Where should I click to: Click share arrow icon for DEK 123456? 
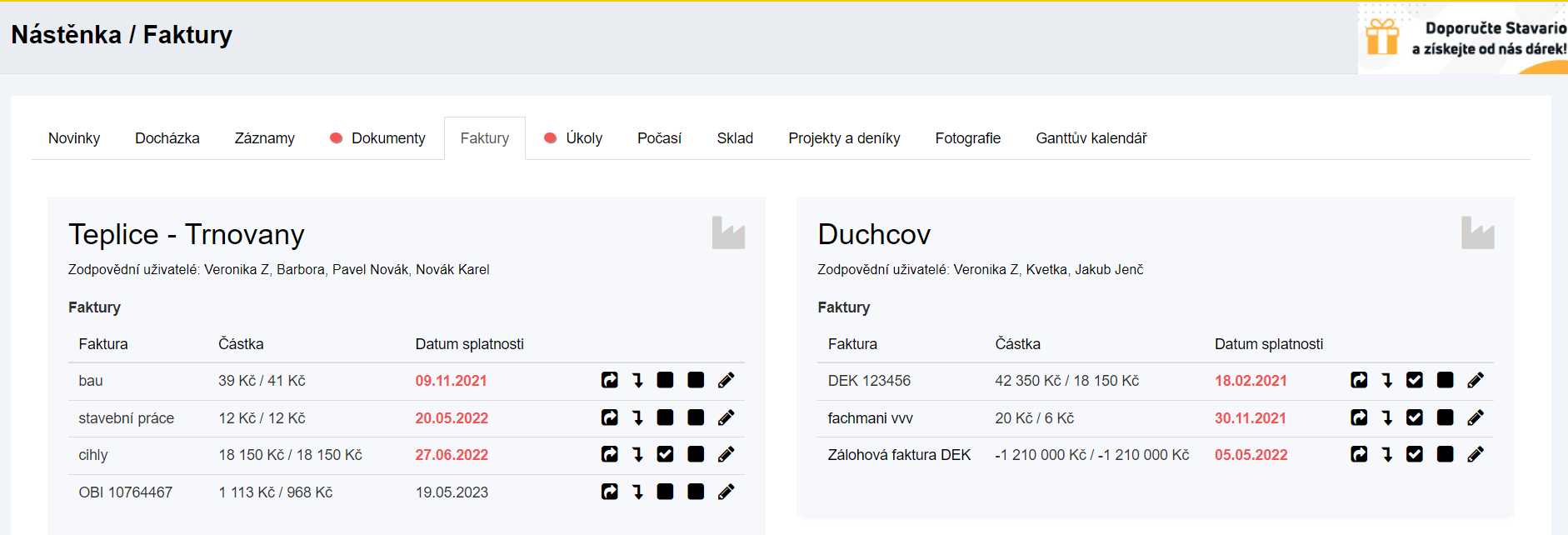(x=1359, y=380)
